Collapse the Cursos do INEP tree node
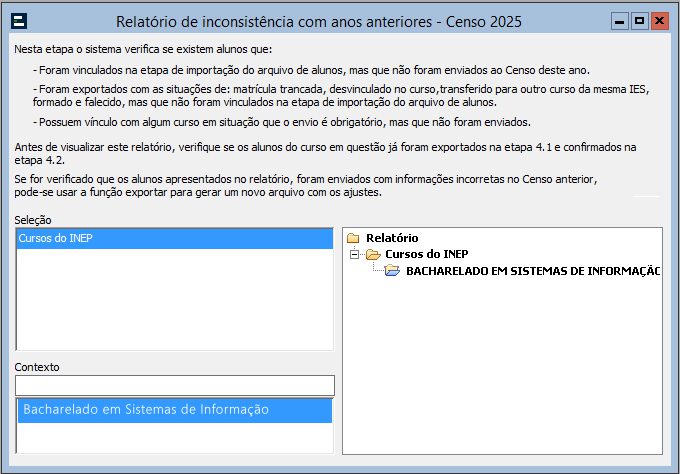680x474 pixels. tap(354, 255)
